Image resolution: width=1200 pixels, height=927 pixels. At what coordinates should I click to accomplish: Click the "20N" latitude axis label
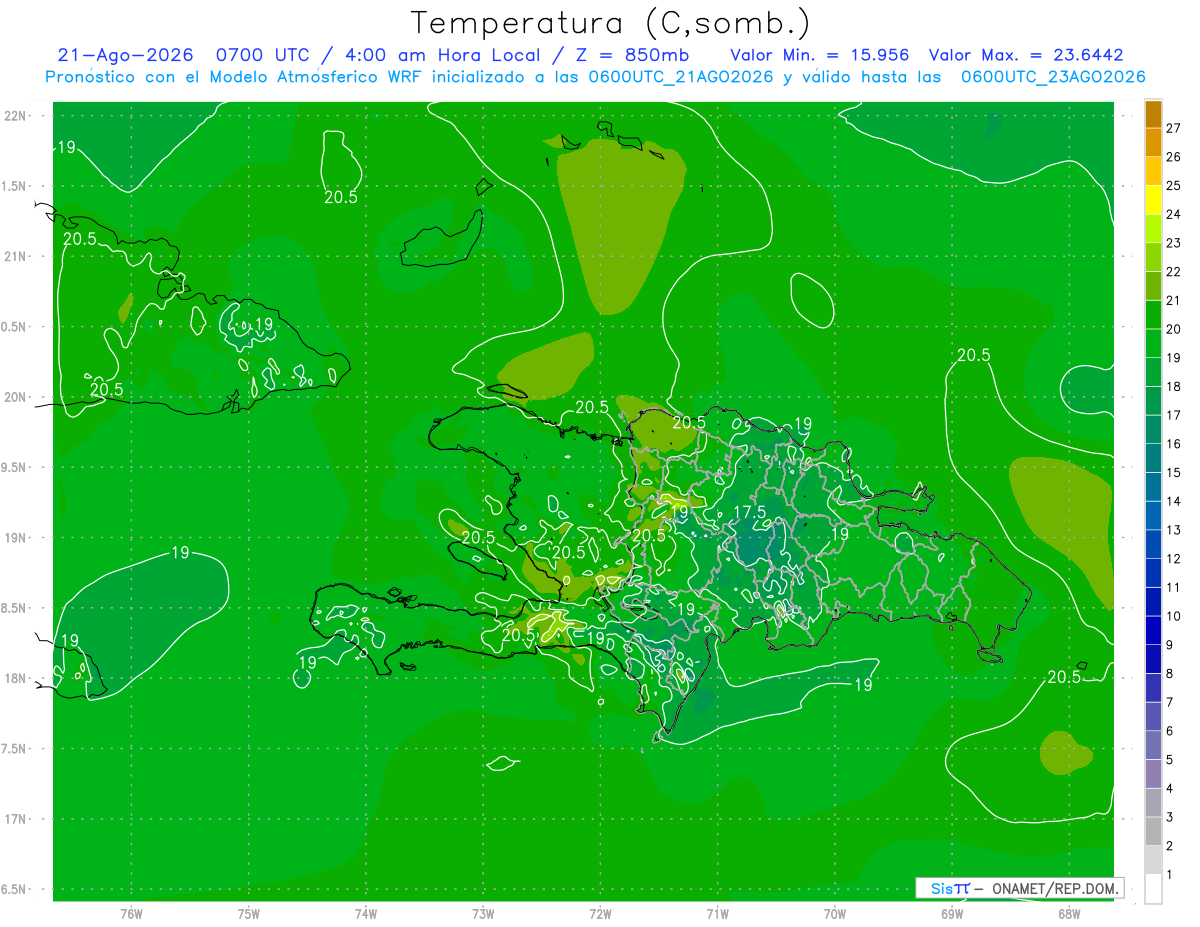(x=16, y=397)
